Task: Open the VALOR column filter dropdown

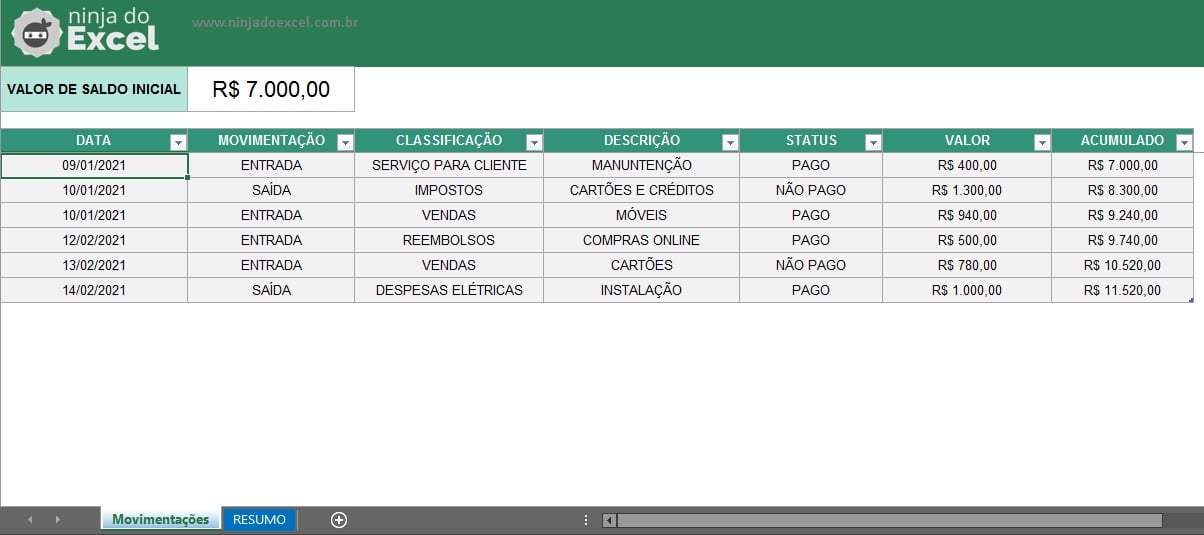Action: [1042, 142]
